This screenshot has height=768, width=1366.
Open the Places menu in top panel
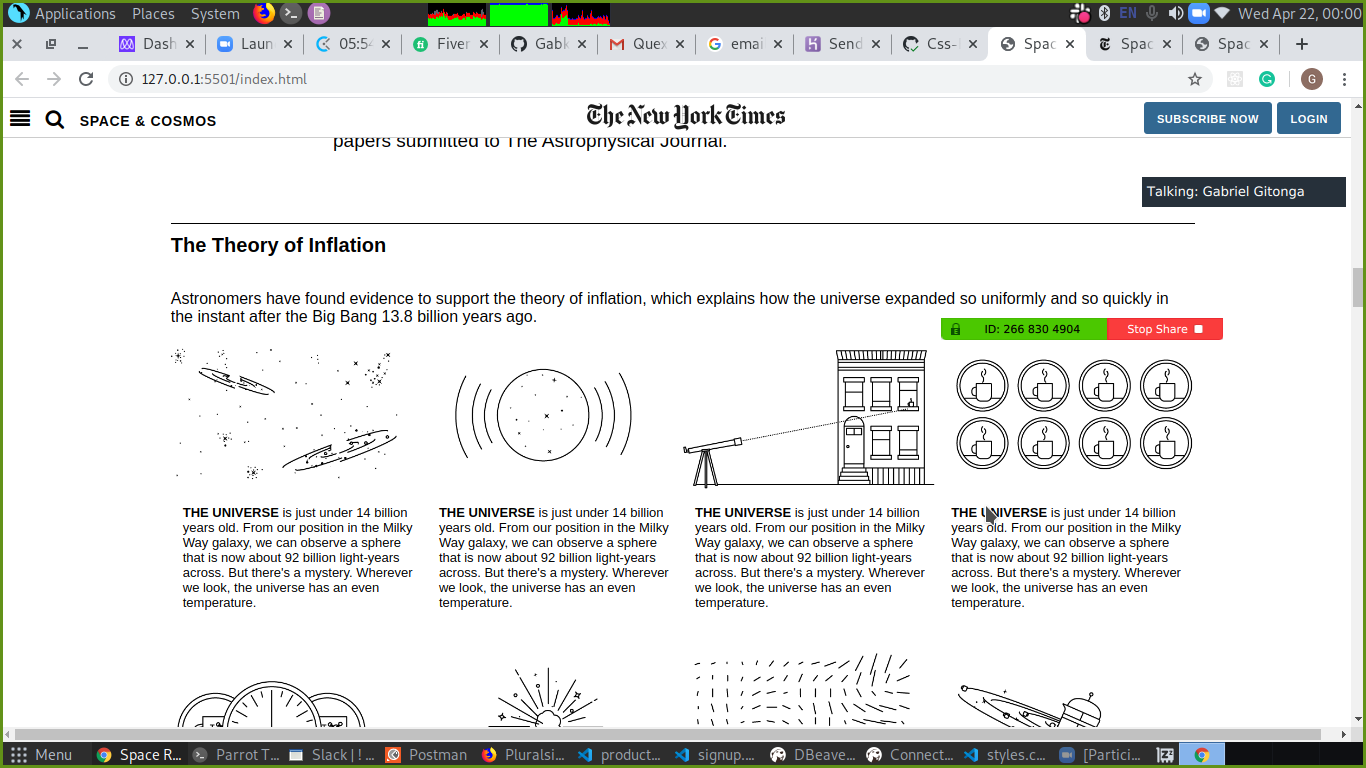153,14
